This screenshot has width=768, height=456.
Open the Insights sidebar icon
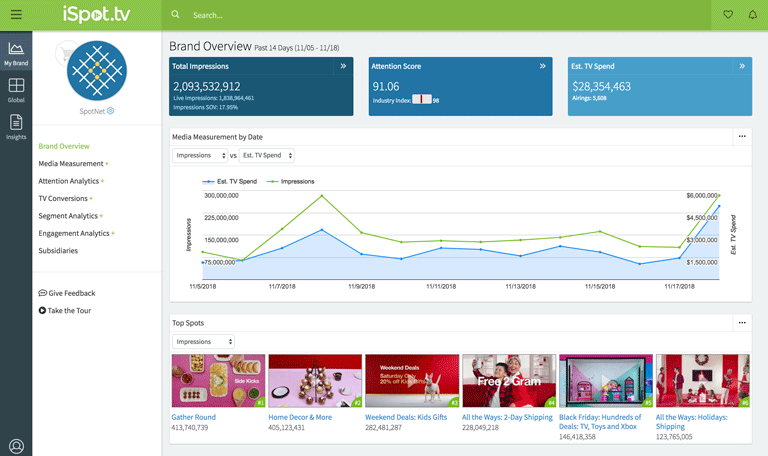16,126
